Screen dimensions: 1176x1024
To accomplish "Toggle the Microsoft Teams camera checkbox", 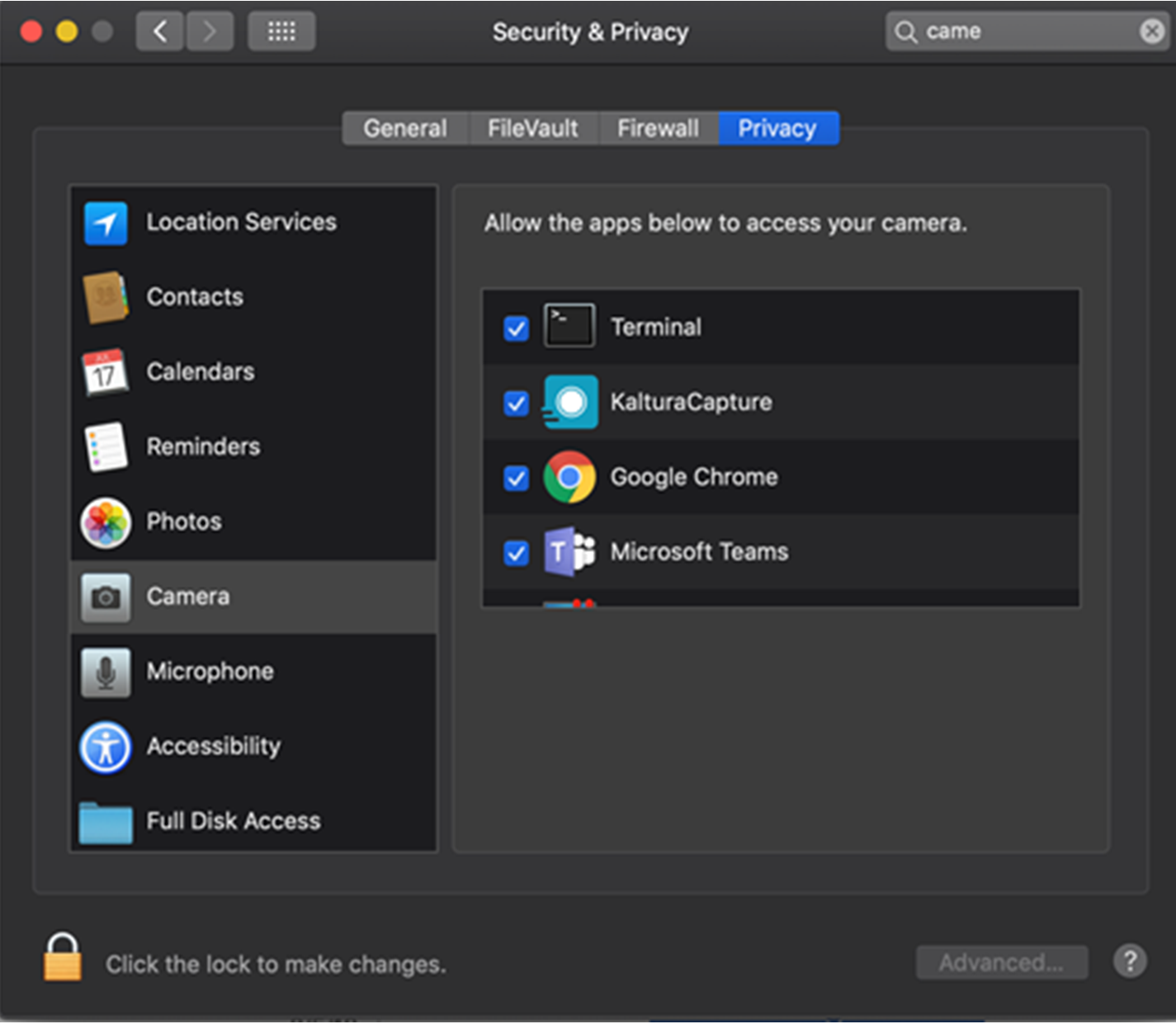I will click(517, 552).
